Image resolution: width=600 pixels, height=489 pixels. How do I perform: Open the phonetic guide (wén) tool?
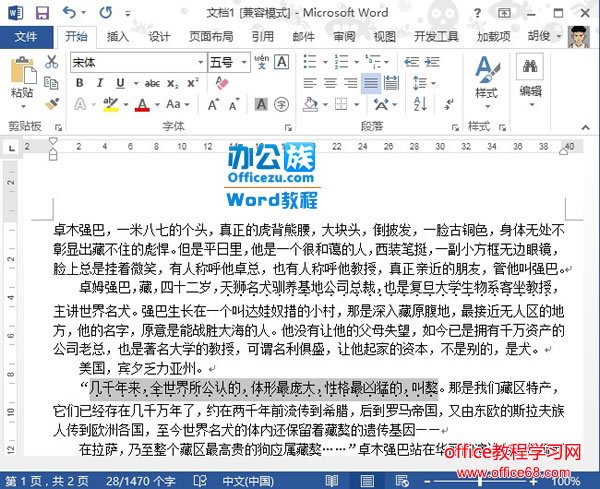tap(261, 62)
